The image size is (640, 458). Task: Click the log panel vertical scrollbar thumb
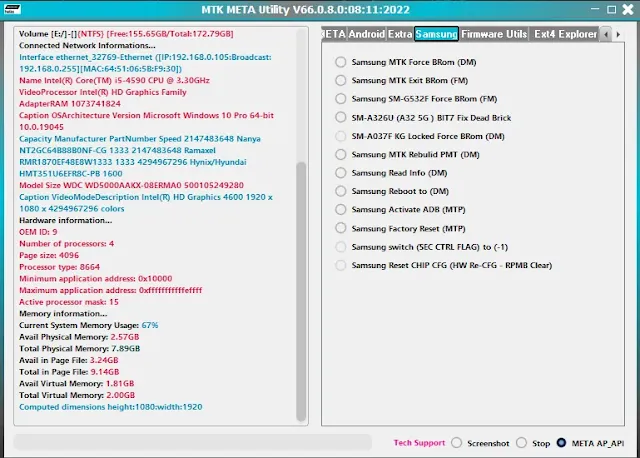pyautogui.click(x=301, y=291)
